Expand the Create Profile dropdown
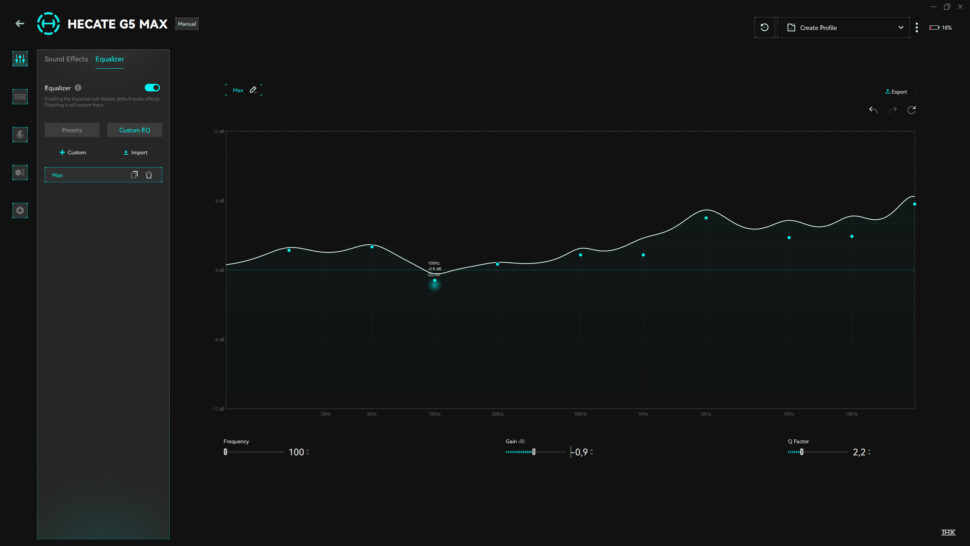The width and height of the screenshot is (970, 546). pos(843,28)
